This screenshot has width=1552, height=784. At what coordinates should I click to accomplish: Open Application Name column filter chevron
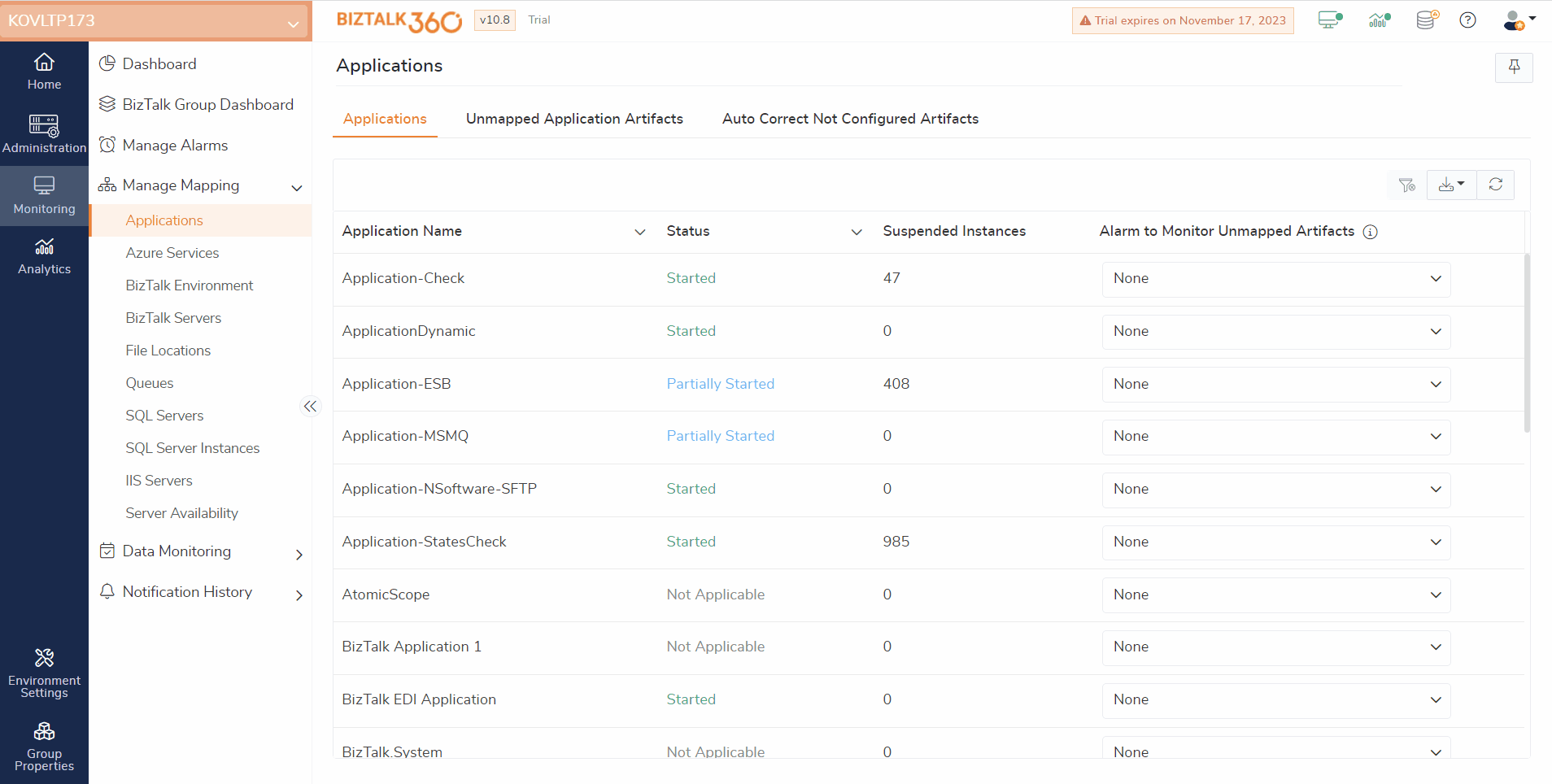tap(640, 232)
